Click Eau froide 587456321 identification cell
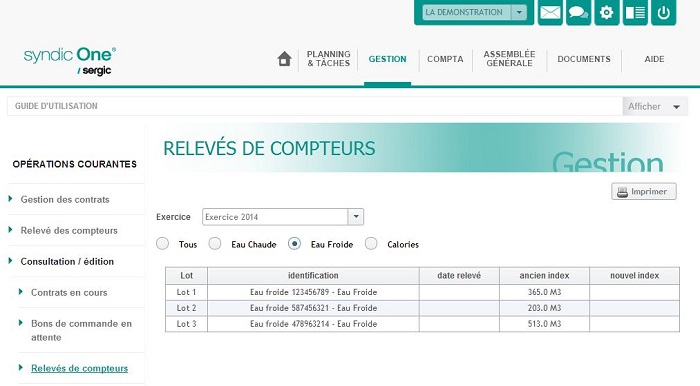 click(313, 308)
